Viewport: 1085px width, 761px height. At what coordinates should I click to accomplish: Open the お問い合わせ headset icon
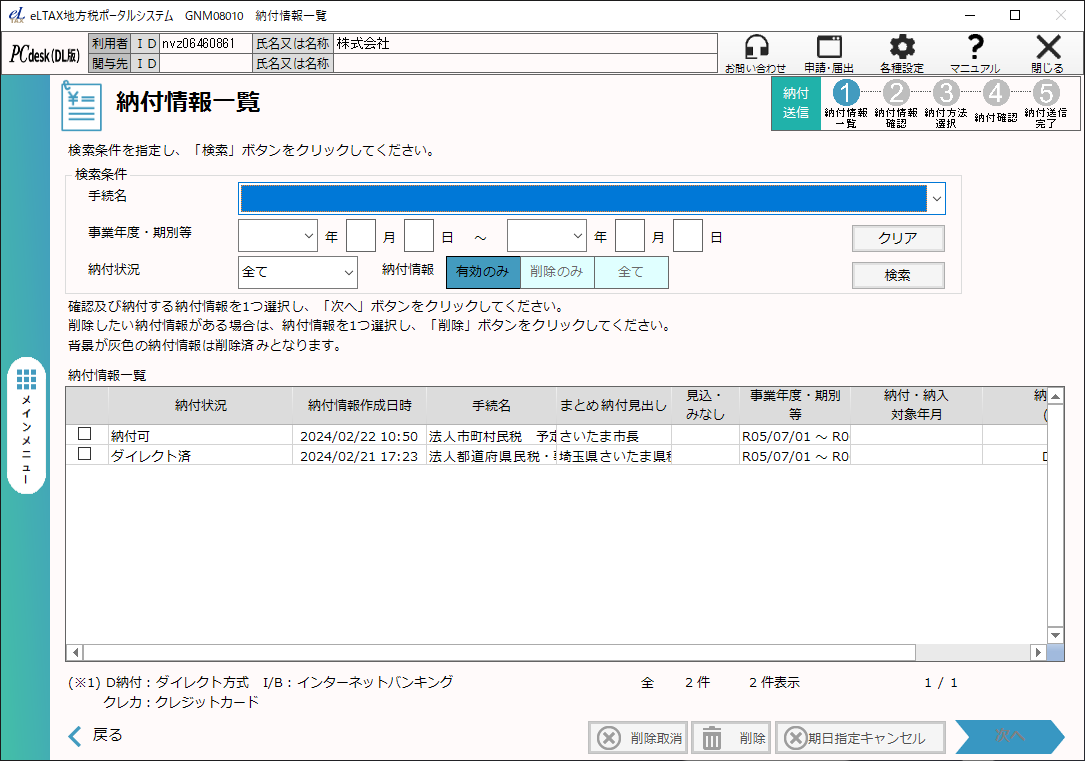[x=756, y=53]
